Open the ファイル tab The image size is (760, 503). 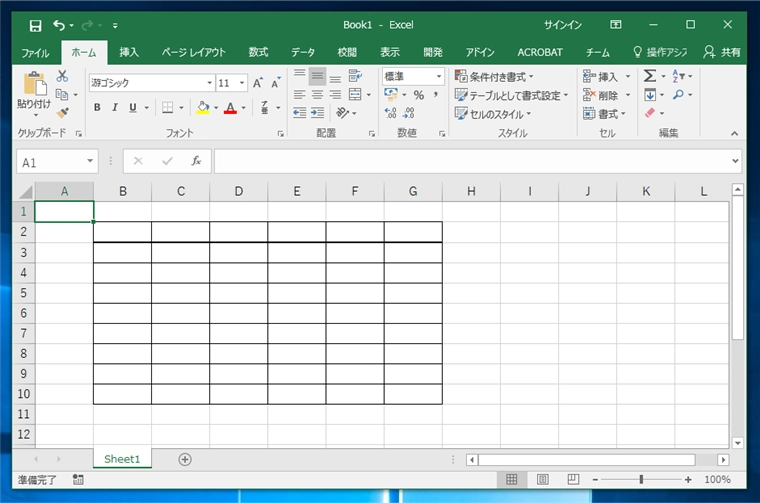click(35, 52)
